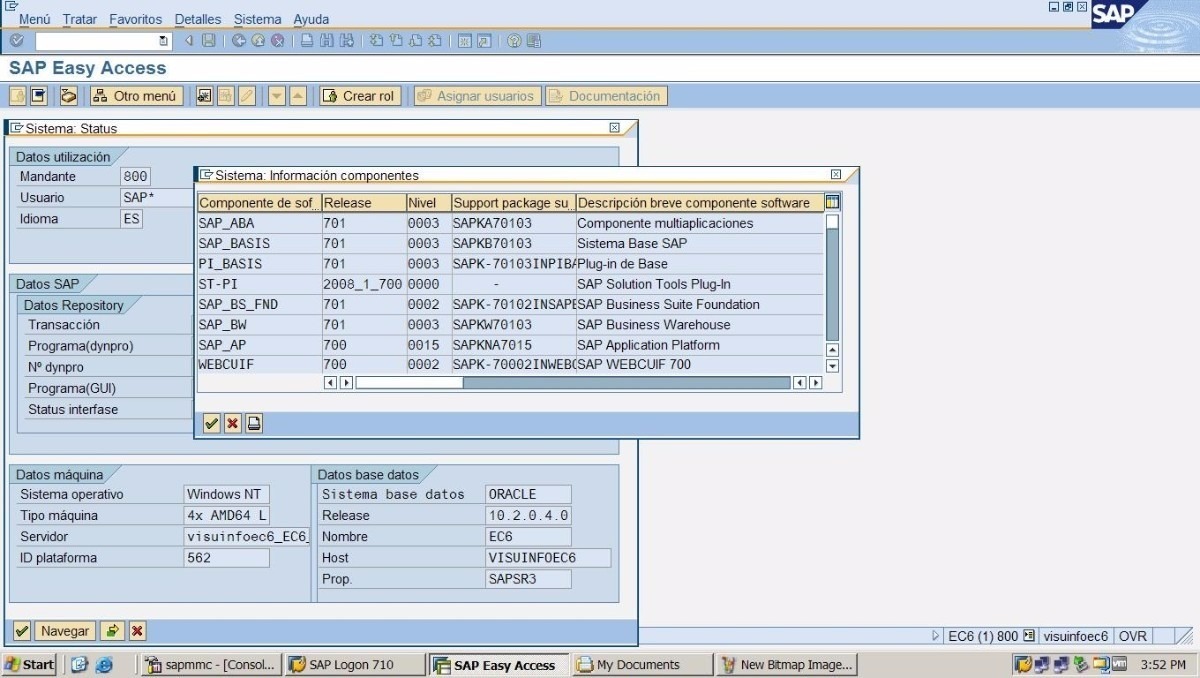
Task: Click the SAP menu icon in the application toolbar
Action: click(x=39, y=96)
